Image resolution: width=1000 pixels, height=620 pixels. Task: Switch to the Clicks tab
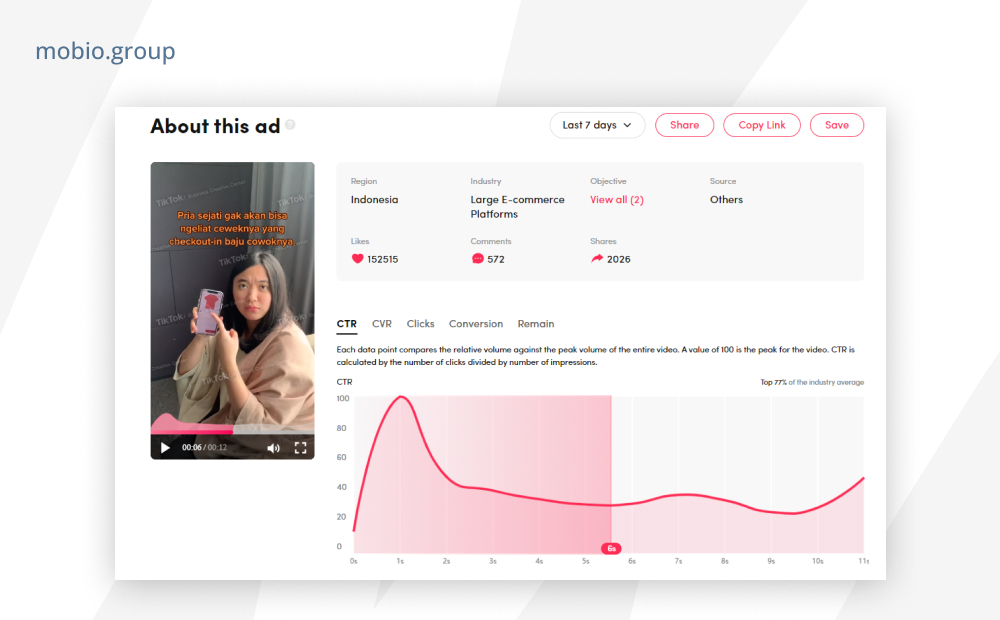pos(420,324)
